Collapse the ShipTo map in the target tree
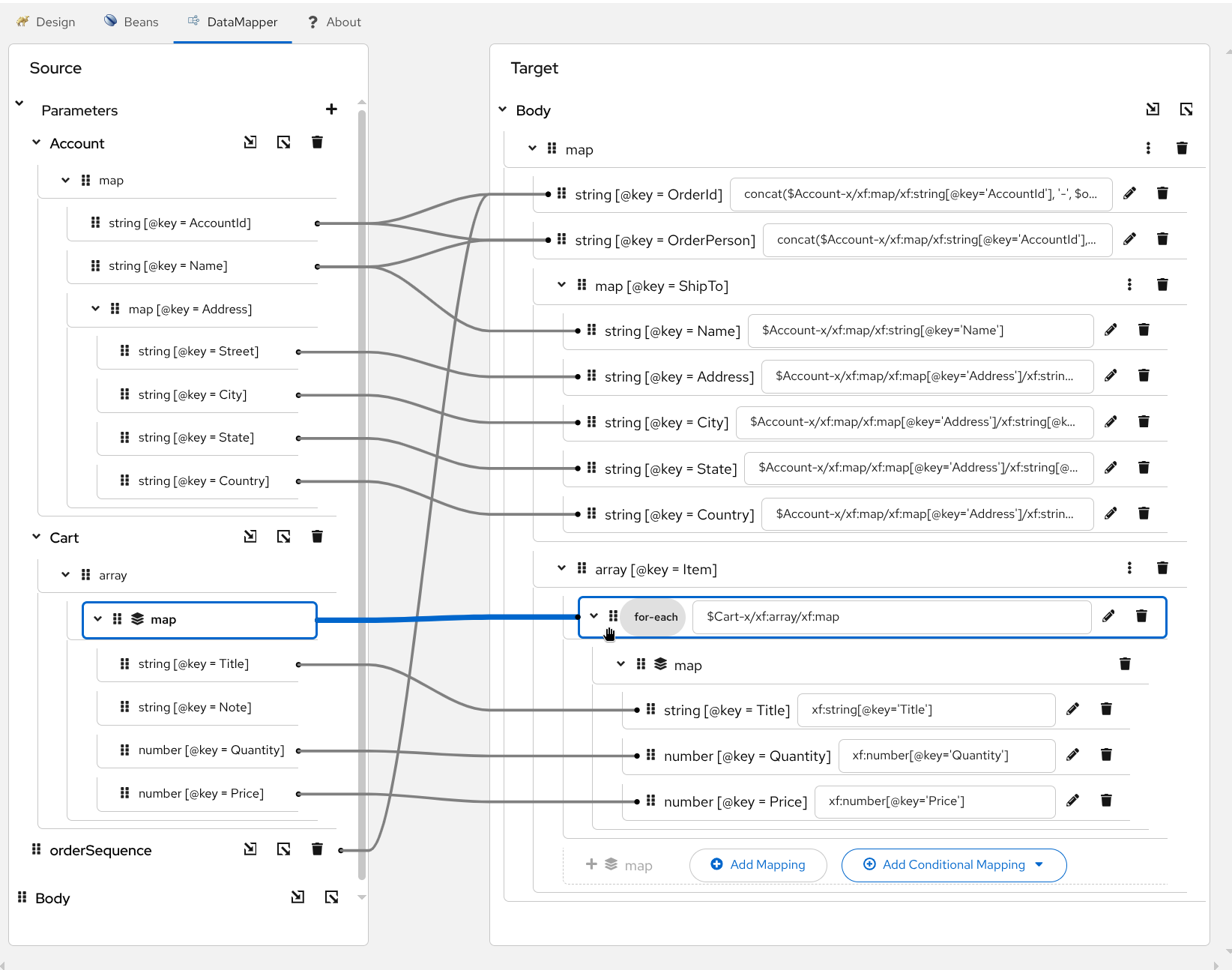Image resolution: width=1232 pixels, height=970 pixels. click(x=561, y=285)
